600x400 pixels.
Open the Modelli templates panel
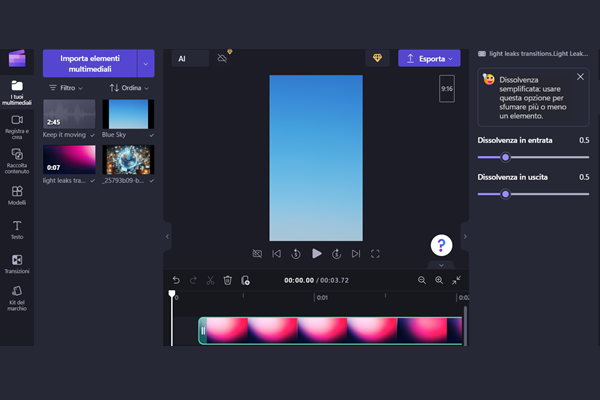tap(17, 195)
